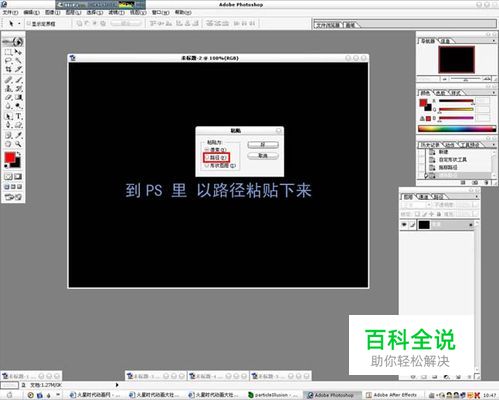Click the red foreground color swatch in toolbox
The height and width of the screenshot is (400, 499).
pyautogui.click(x=10, y=157)
